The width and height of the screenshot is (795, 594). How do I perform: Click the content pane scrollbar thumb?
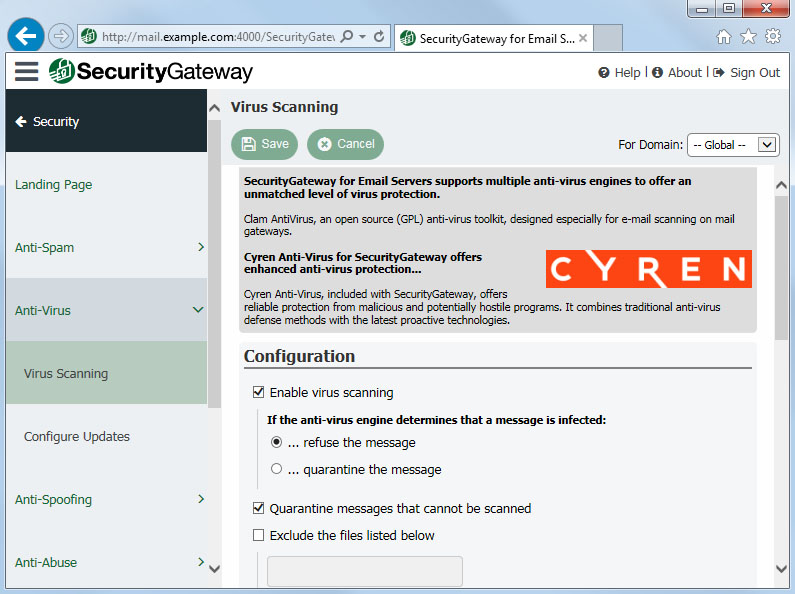781,268
